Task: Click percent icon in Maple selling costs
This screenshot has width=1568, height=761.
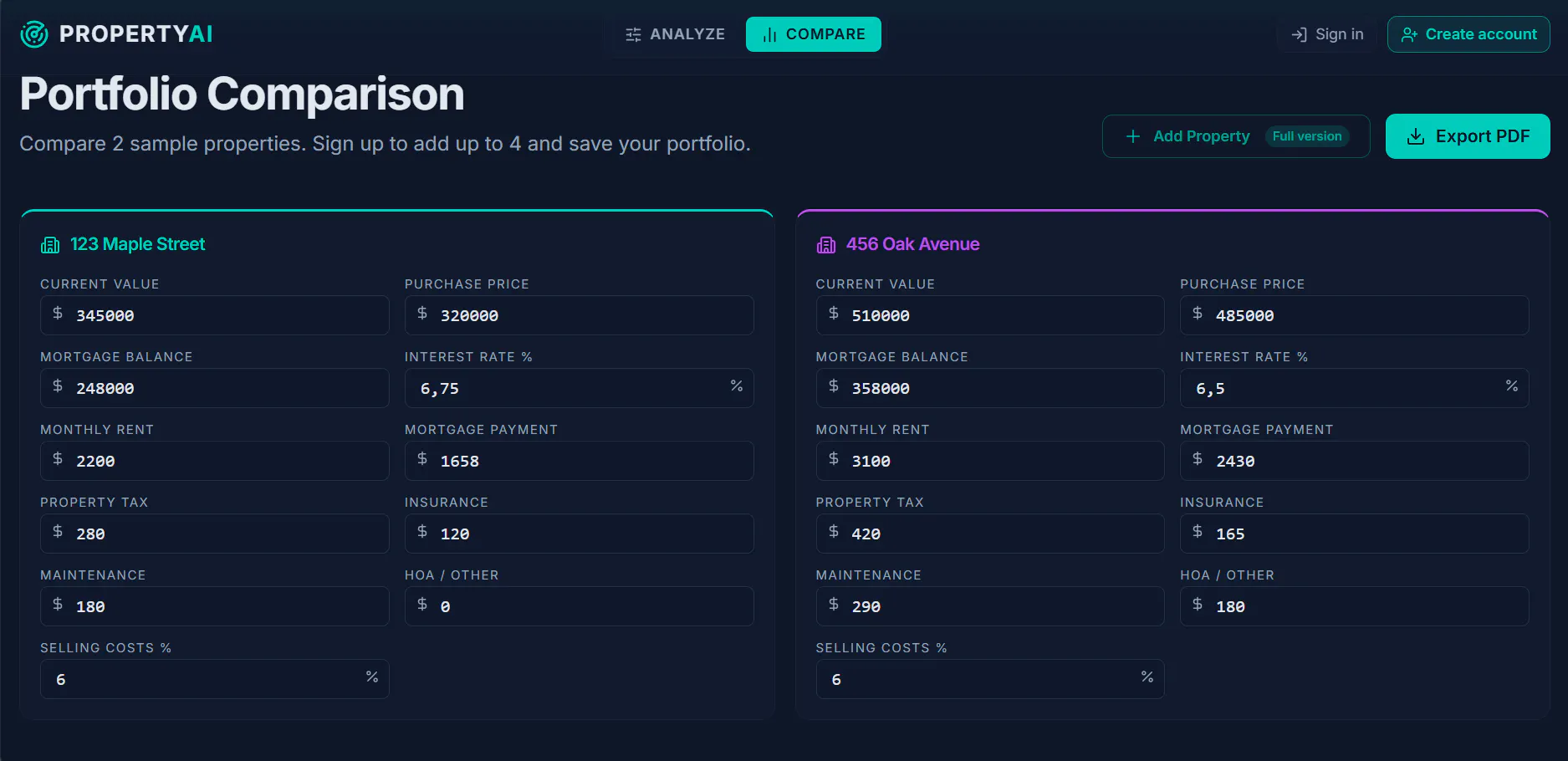Action: pyautogui.click(x=372, y=677)
